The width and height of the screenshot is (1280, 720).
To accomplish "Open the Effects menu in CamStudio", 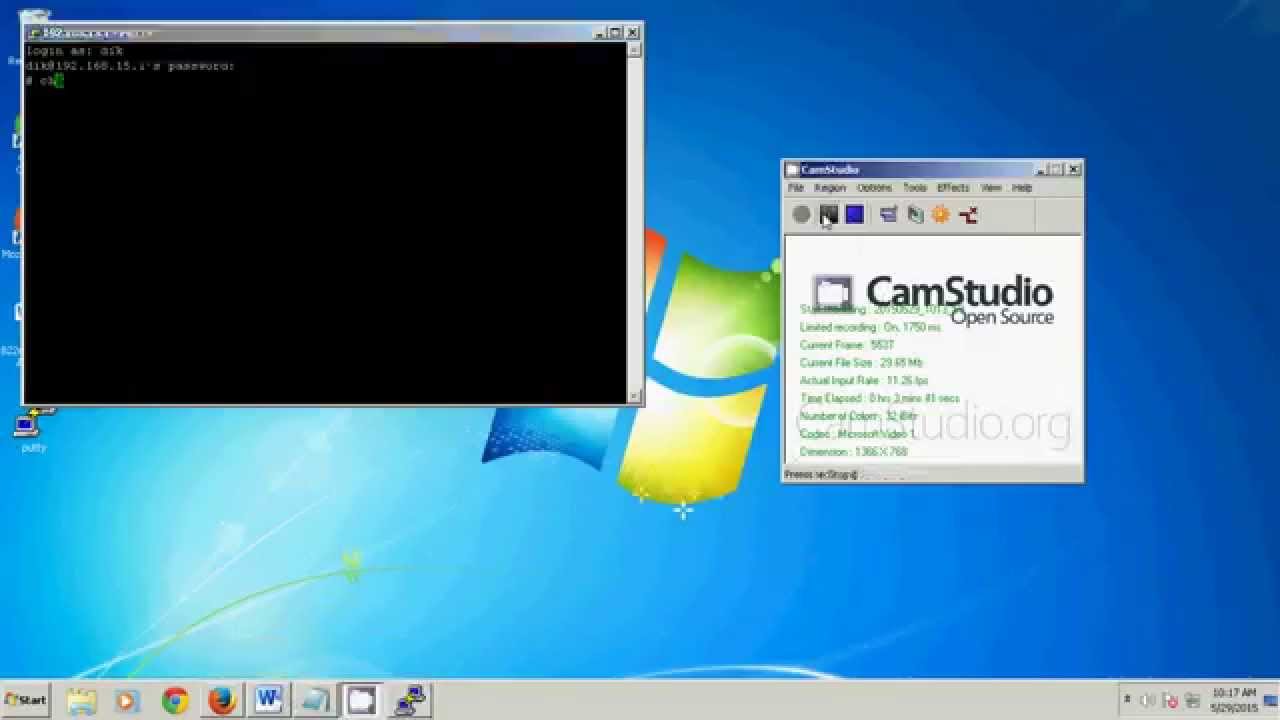I will coord(953,188).
